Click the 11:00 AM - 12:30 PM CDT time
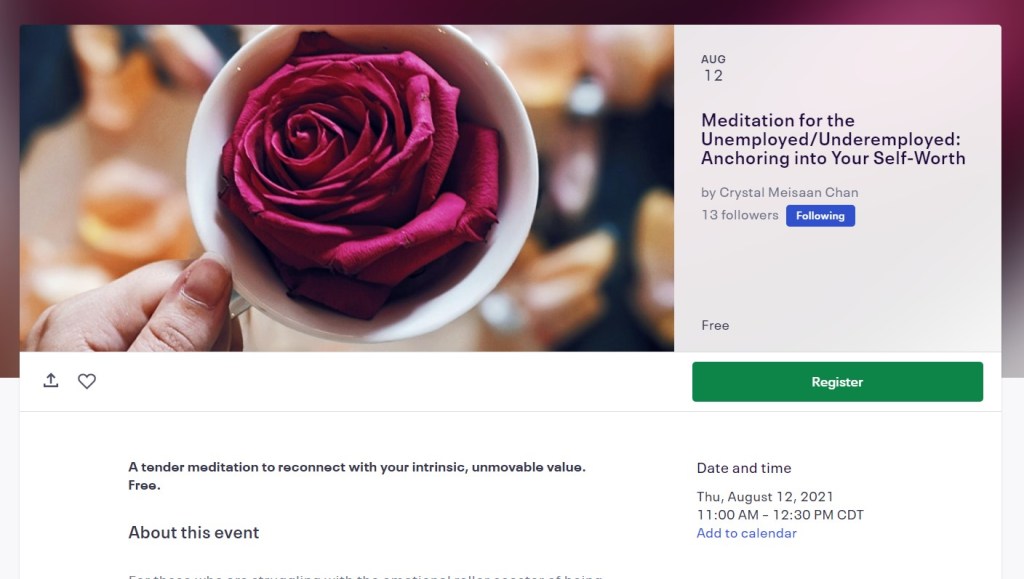The image size is (1024, 579). coord(780,515)
